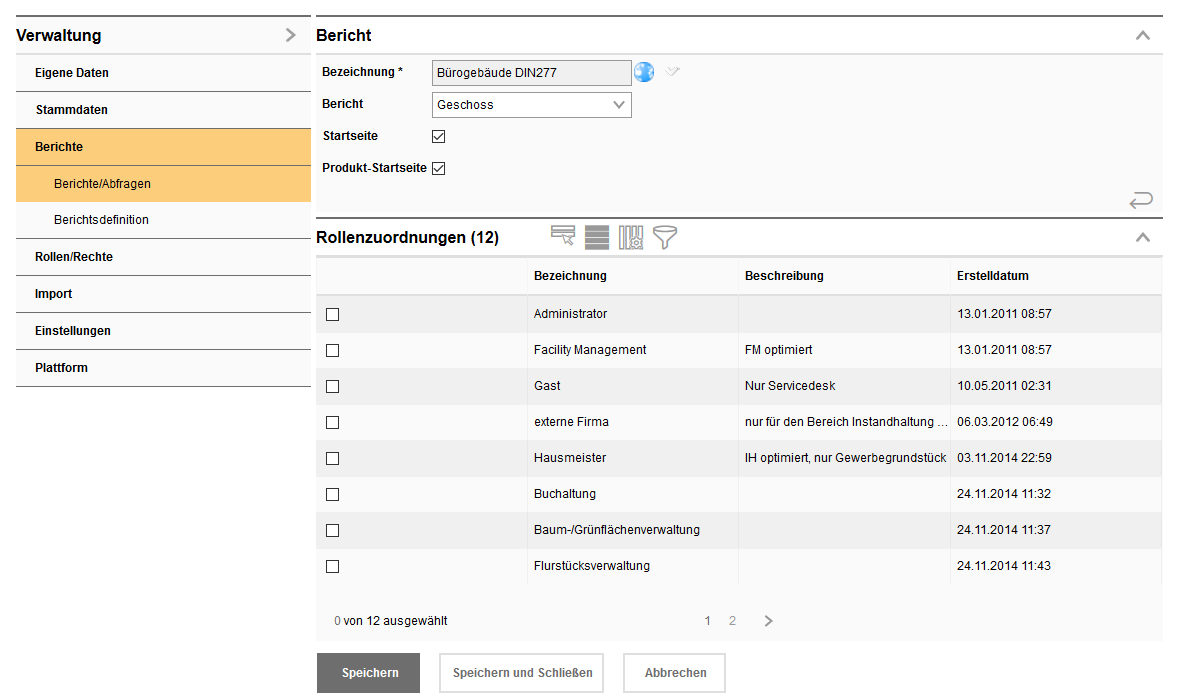Screen dimensions: 1178x700
Task: Click the checkmark icon next to the globe
Action: pos(672,71)
